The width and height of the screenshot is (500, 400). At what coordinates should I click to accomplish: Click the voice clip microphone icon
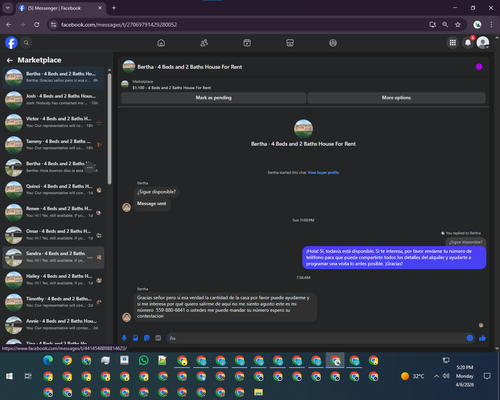tap(124, 338)
